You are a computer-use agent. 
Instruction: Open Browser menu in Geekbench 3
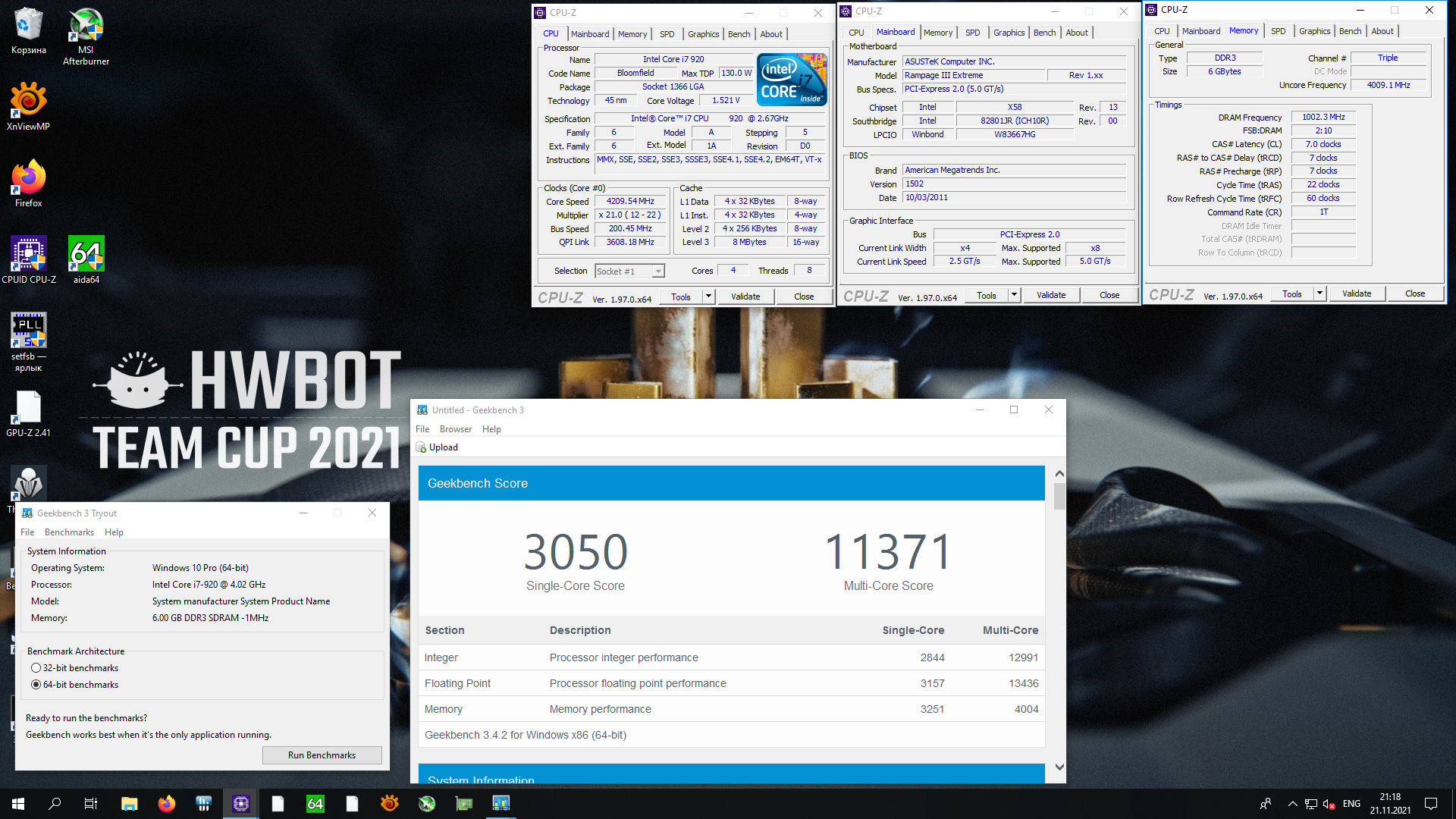455,429
